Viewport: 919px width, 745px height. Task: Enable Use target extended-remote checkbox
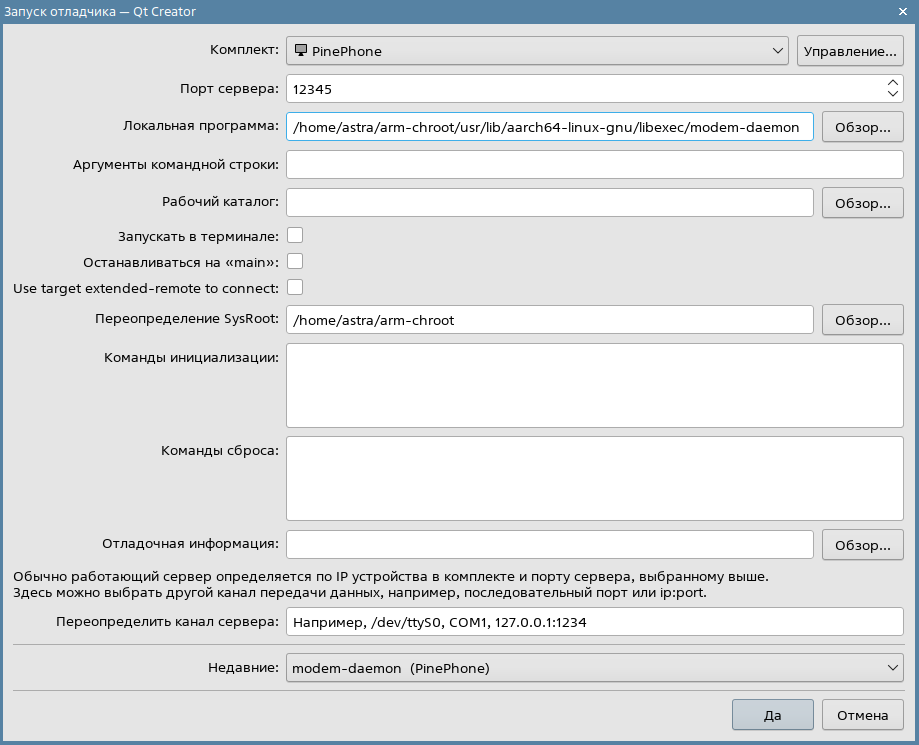[295, 288]
